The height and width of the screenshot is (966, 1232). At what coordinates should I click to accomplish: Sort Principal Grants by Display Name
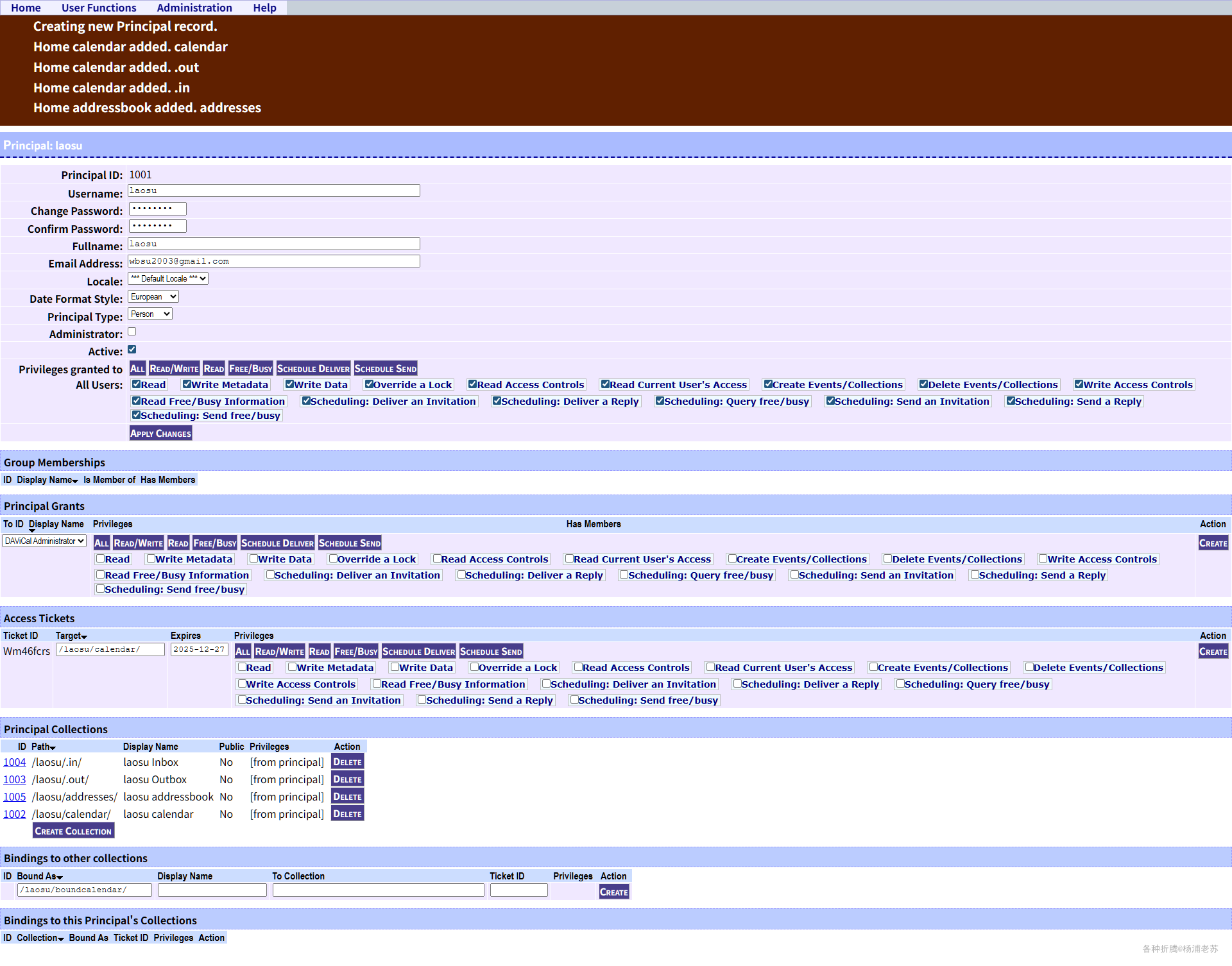(56, 524)
